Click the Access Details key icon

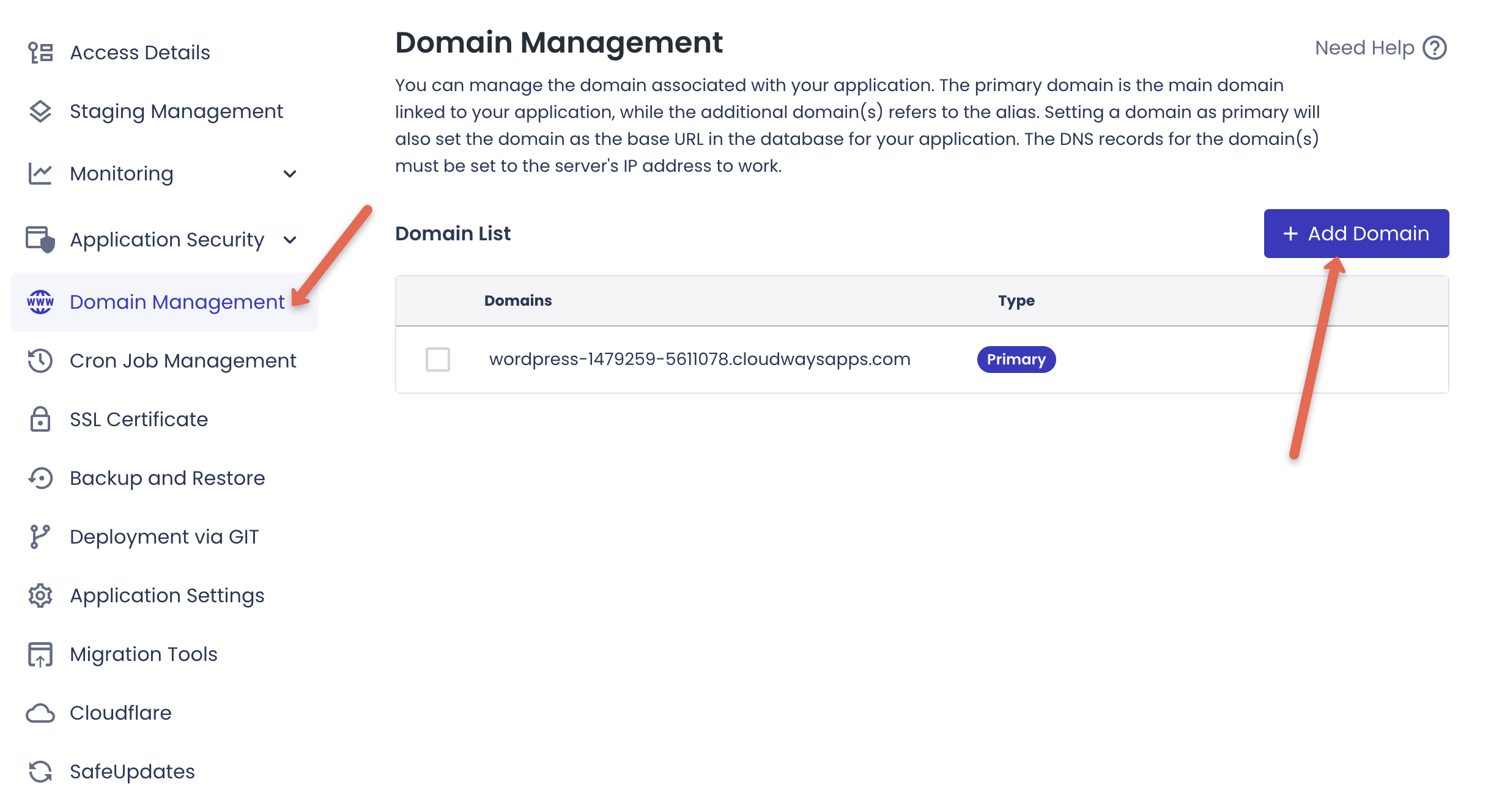(x=39, y=52)
